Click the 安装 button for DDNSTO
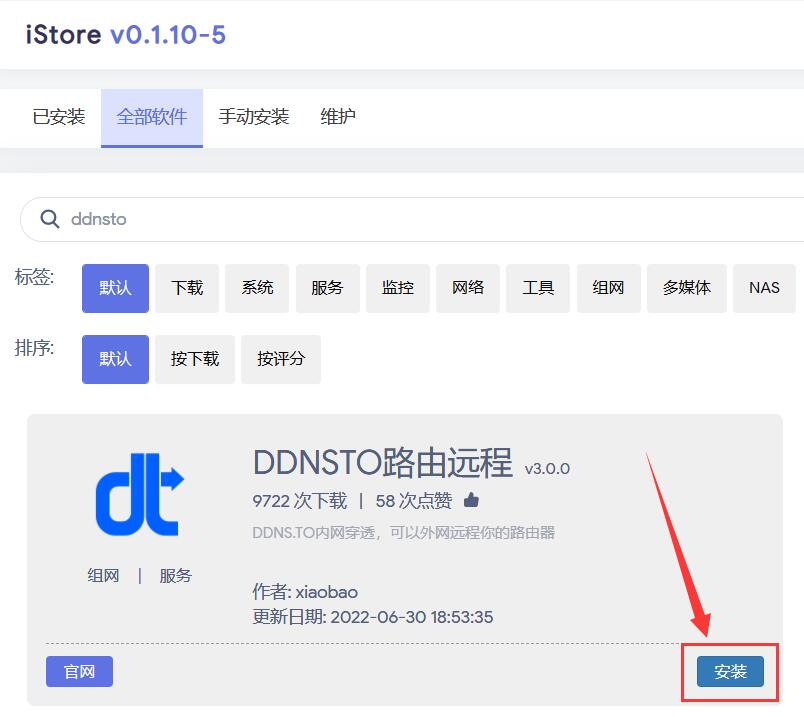The height and width of the screenshot is (717, 804). [x=730, y=672]
